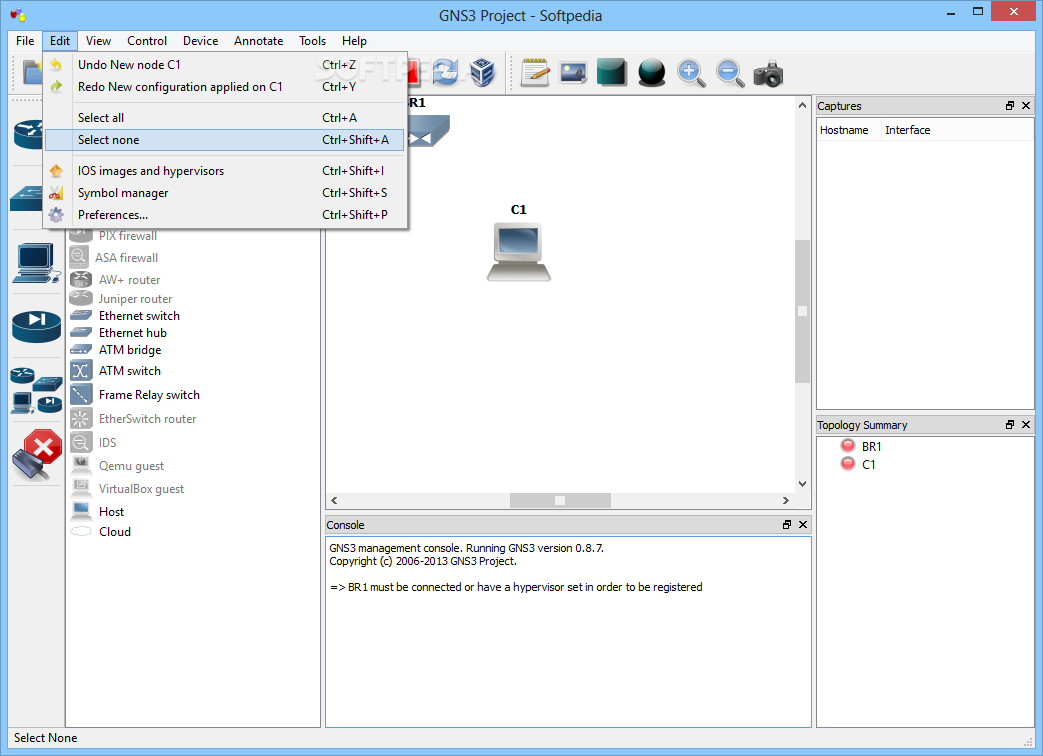Click the AW+ router list entry
Viewport: 1043px width, 756px height.
[129, 279]
